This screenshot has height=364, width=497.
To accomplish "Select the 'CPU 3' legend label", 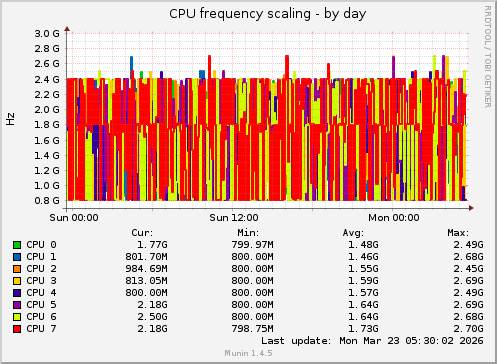I will click(41, 281).
